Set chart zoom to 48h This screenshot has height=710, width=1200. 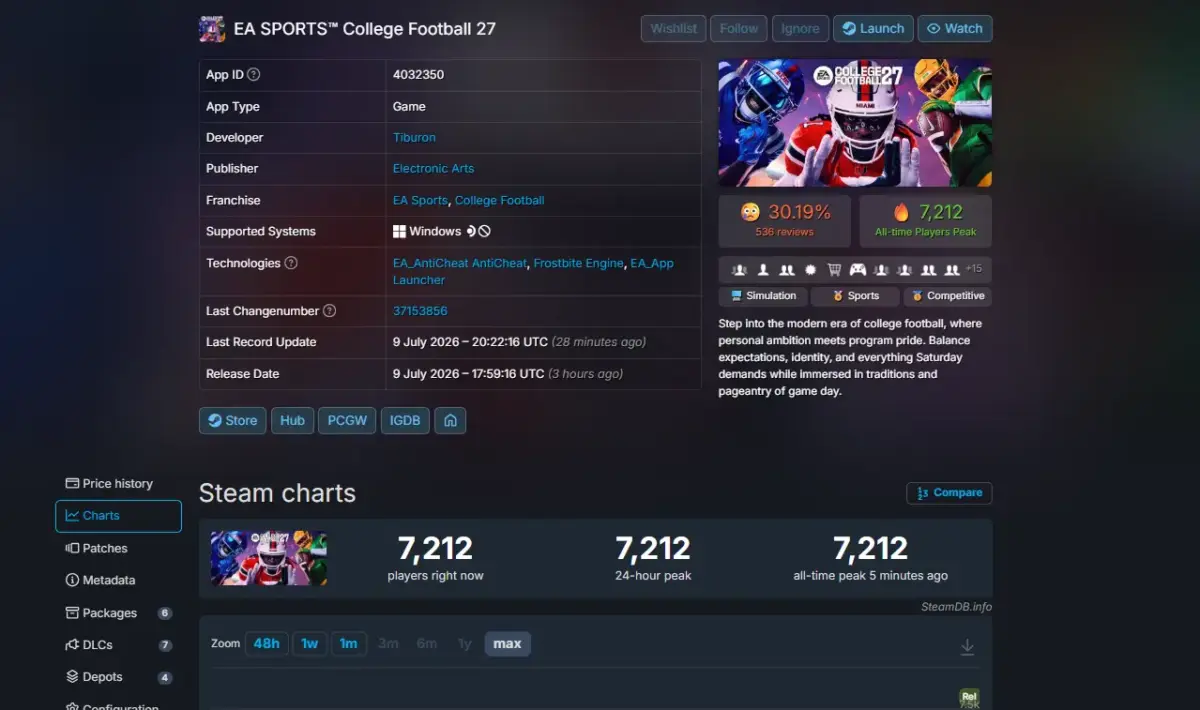point(267,644)
